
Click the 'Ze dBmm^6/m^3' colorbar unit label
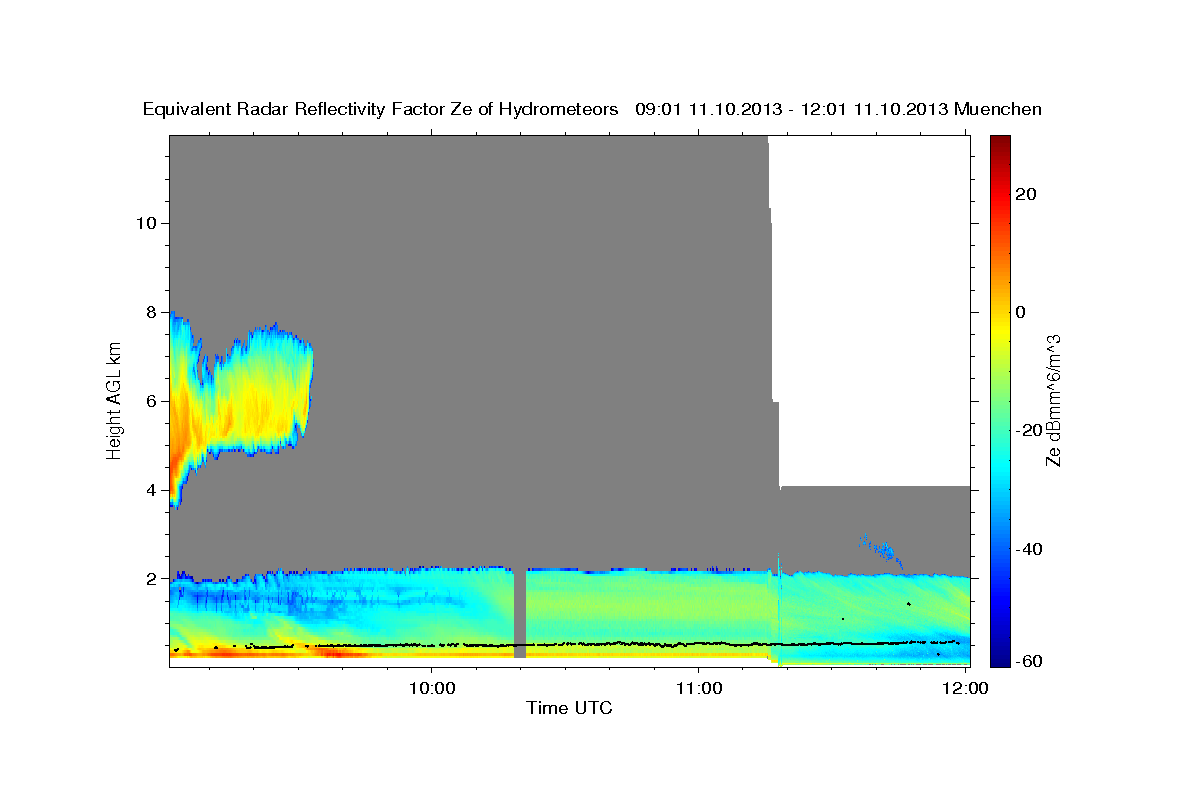pos(1053,400)
